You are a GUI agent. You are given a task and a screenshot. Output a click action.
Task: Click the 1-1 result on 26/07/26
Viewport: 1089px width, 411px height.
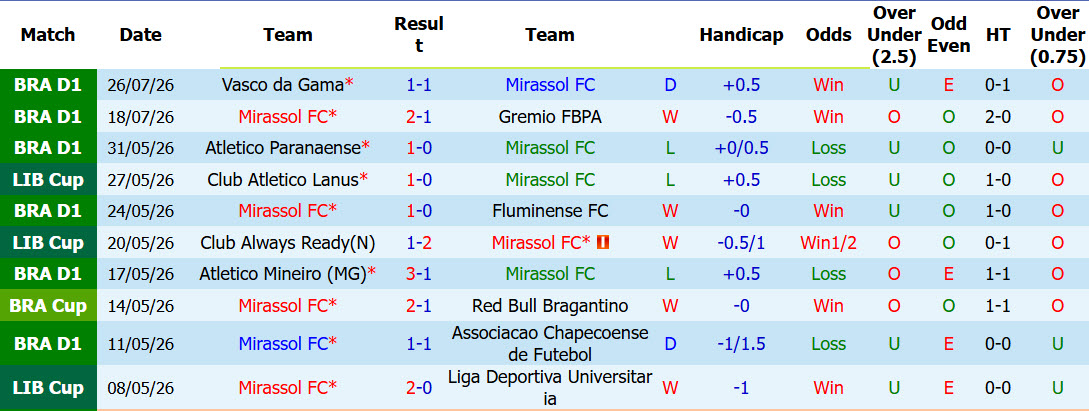(419, 85)
